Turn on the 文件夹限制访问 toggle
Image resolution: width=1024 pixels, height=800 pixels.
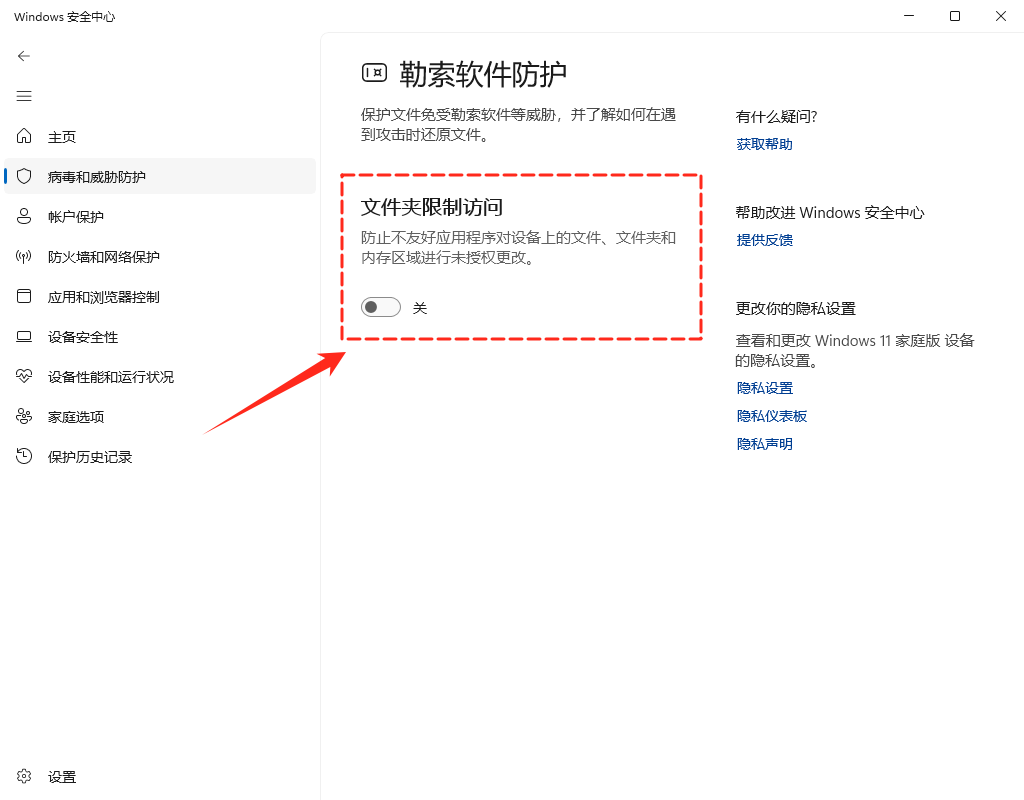point(381,307)
